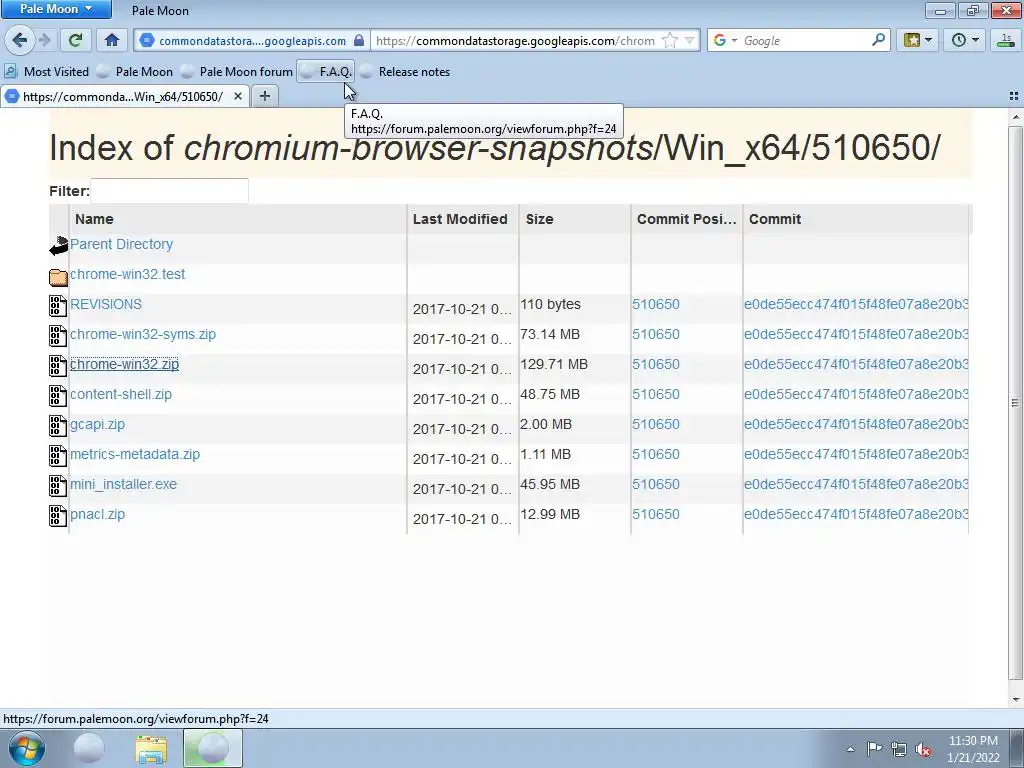Open Windows Explorer from the taskbar
The width and height of the screenshot is (1024, 768).
[151, 749]
